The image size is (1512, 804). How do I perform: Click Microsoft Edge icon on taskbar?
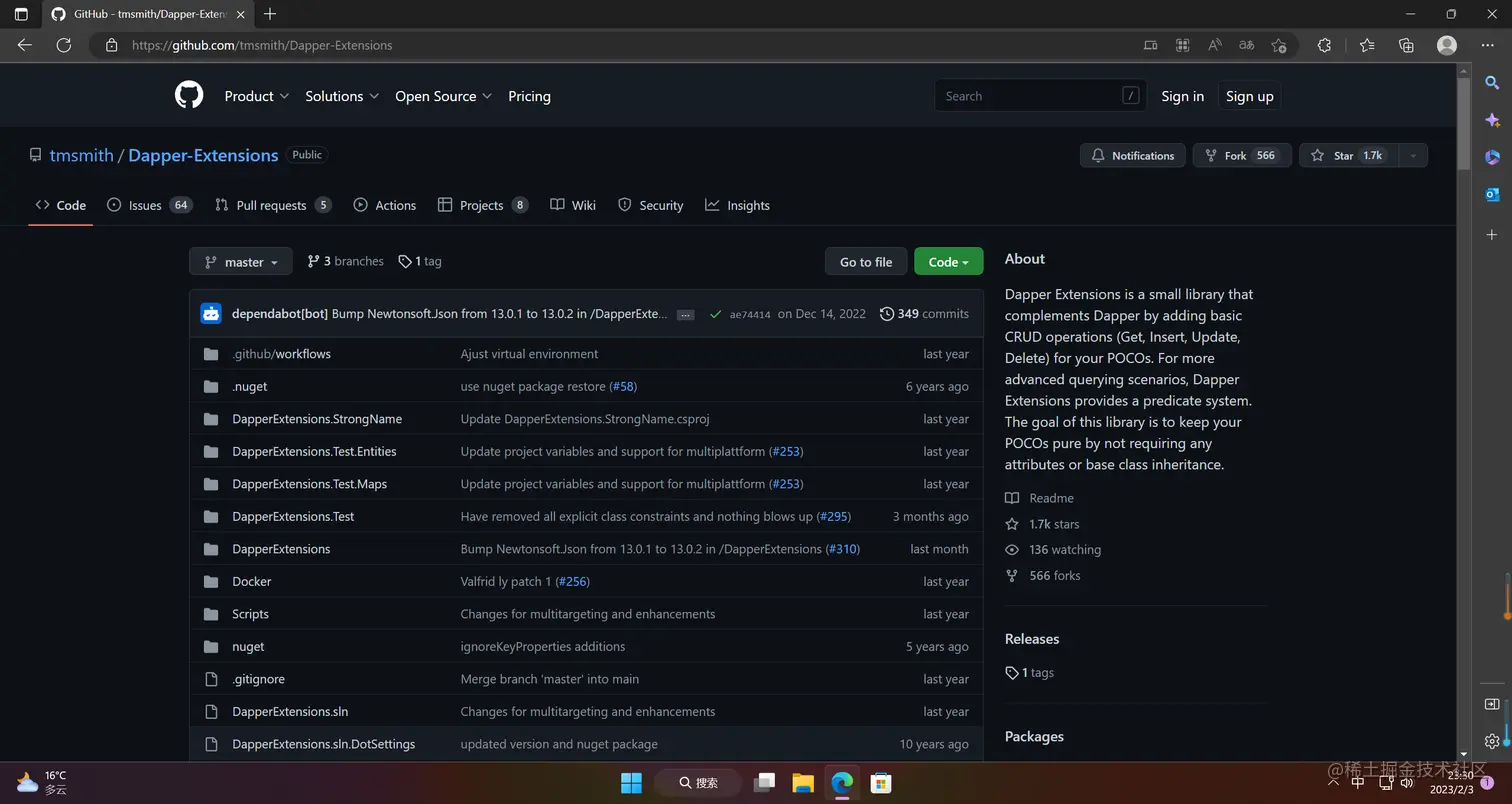(x=842, y=782)
